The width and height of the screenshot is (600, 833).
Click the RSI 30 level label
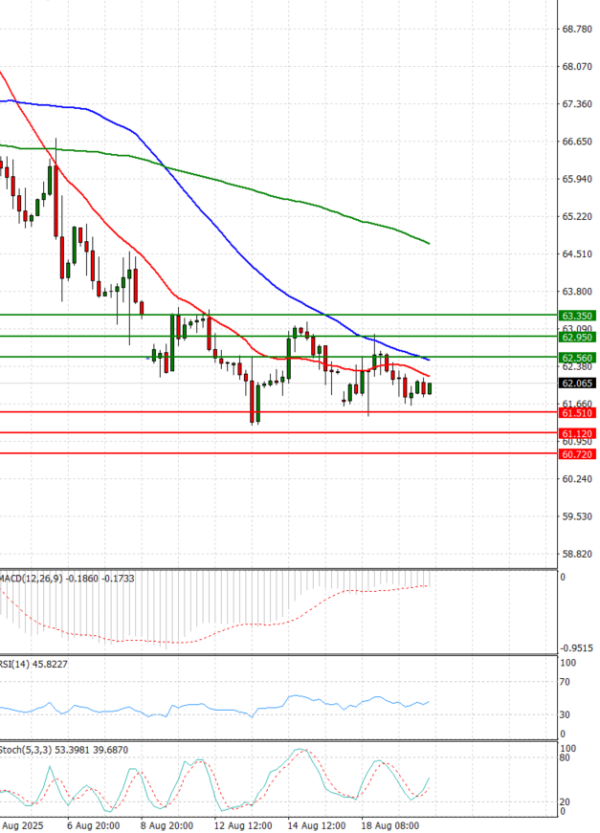point(565,715)
